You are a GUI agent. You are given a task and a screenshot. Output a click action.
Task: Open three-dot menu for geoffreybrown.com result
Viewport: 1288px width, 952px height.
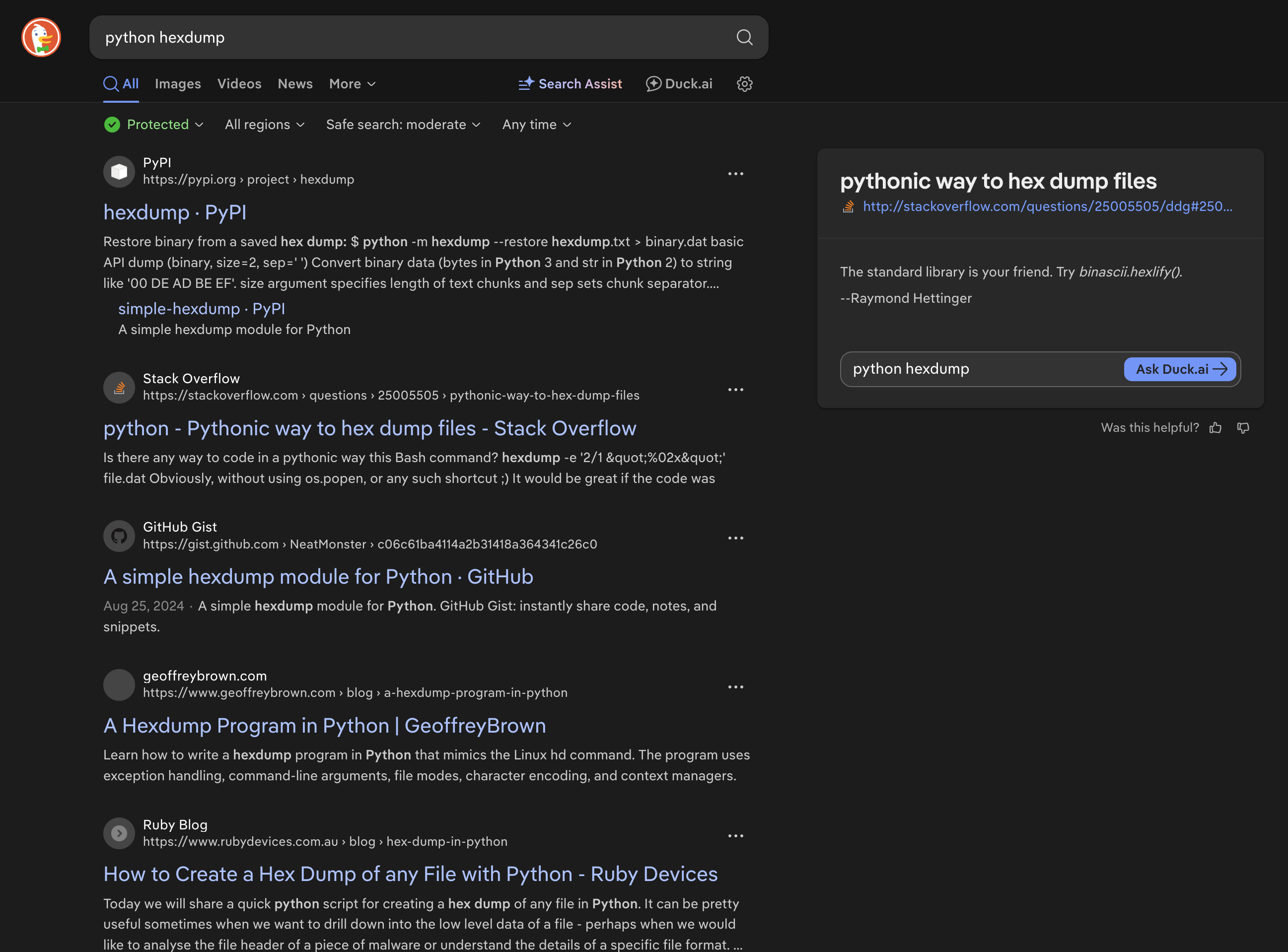pos(735,687)
